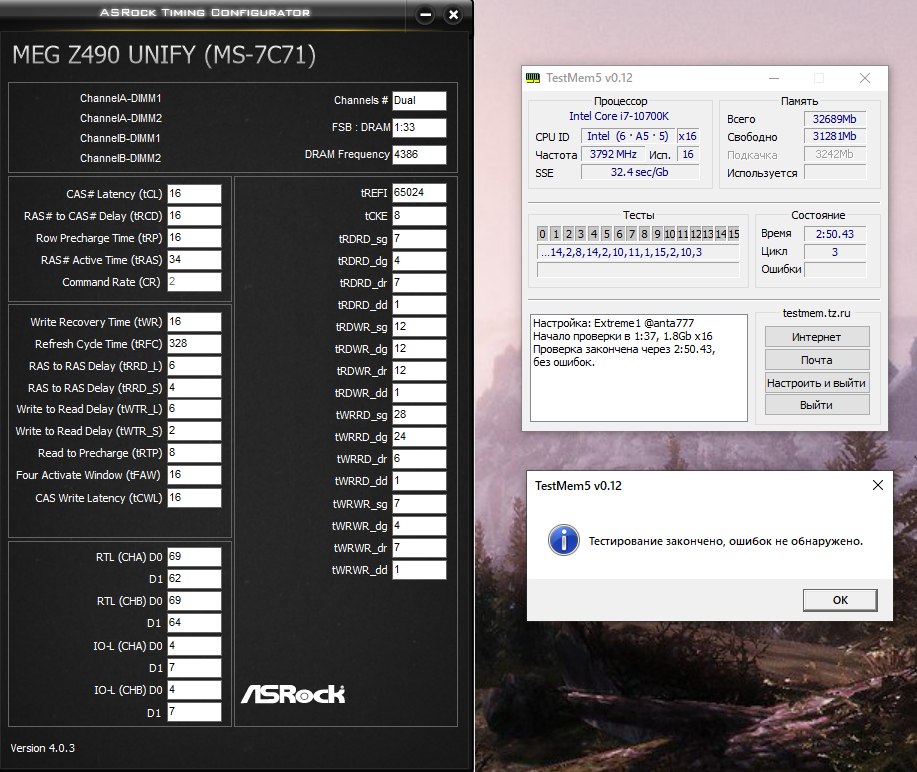This screenshot has width=917, height=772.
Task: Click the tWRWR_sg value field
Action: coord(419,504)
